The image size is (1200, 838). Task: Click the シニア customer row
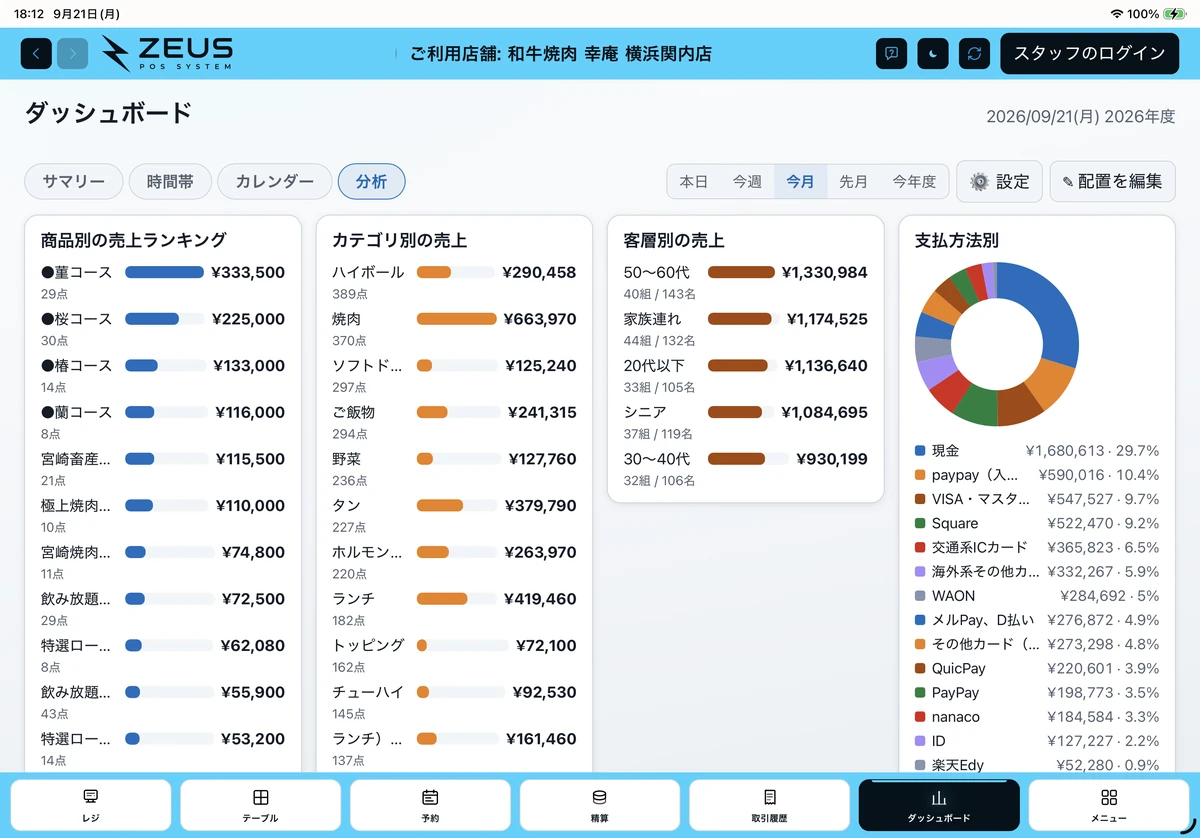tap(746, 420)
